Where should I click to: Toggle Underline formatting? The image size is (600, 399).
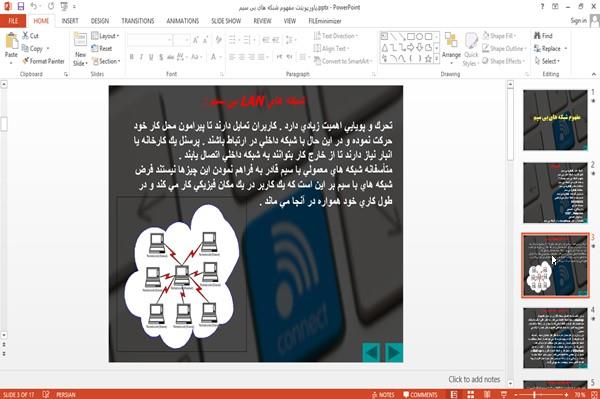coord(151,57)
